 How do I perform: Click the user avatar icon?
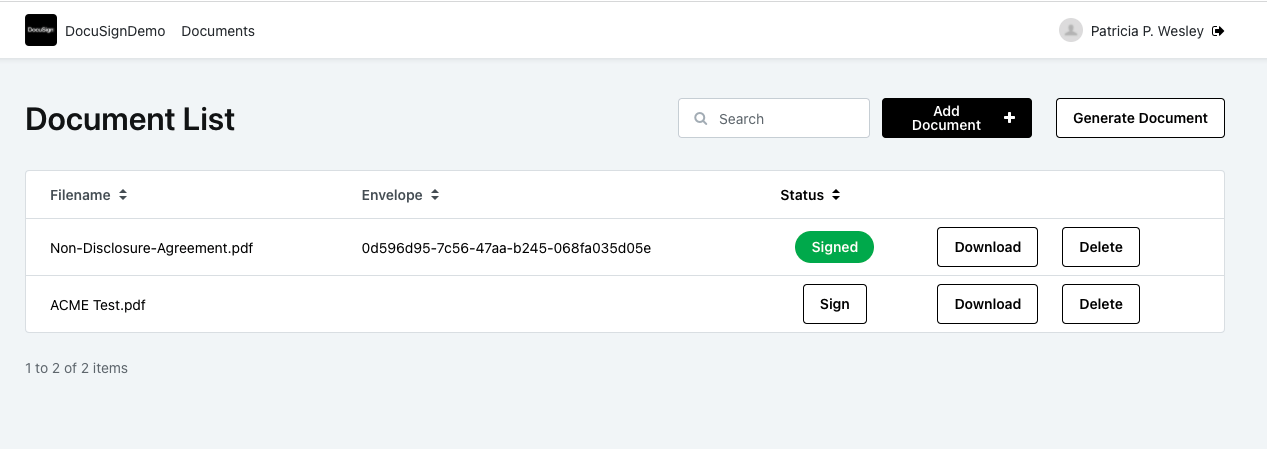(x=1071, y=30)
